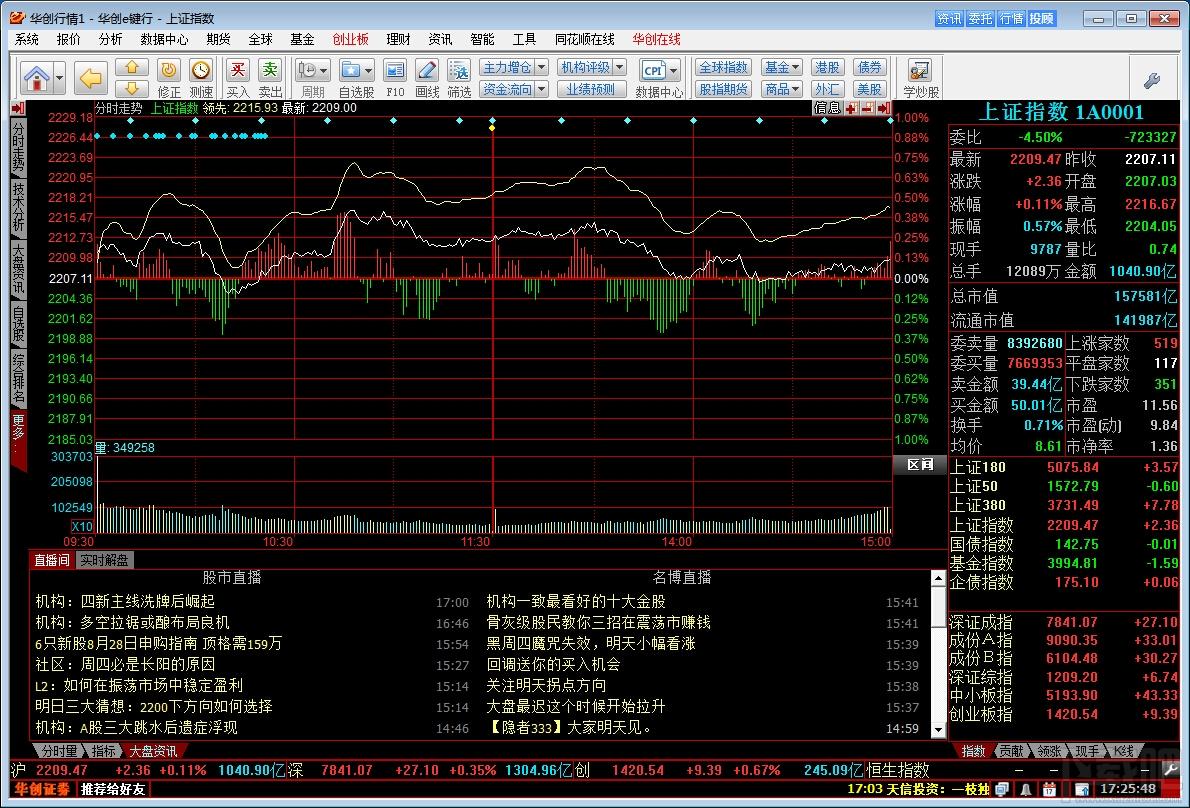Screen dimensions: 1190x808
Task: Open news link 机构：四新主线洗牌后崛起
Action: [x=125, y=601]
